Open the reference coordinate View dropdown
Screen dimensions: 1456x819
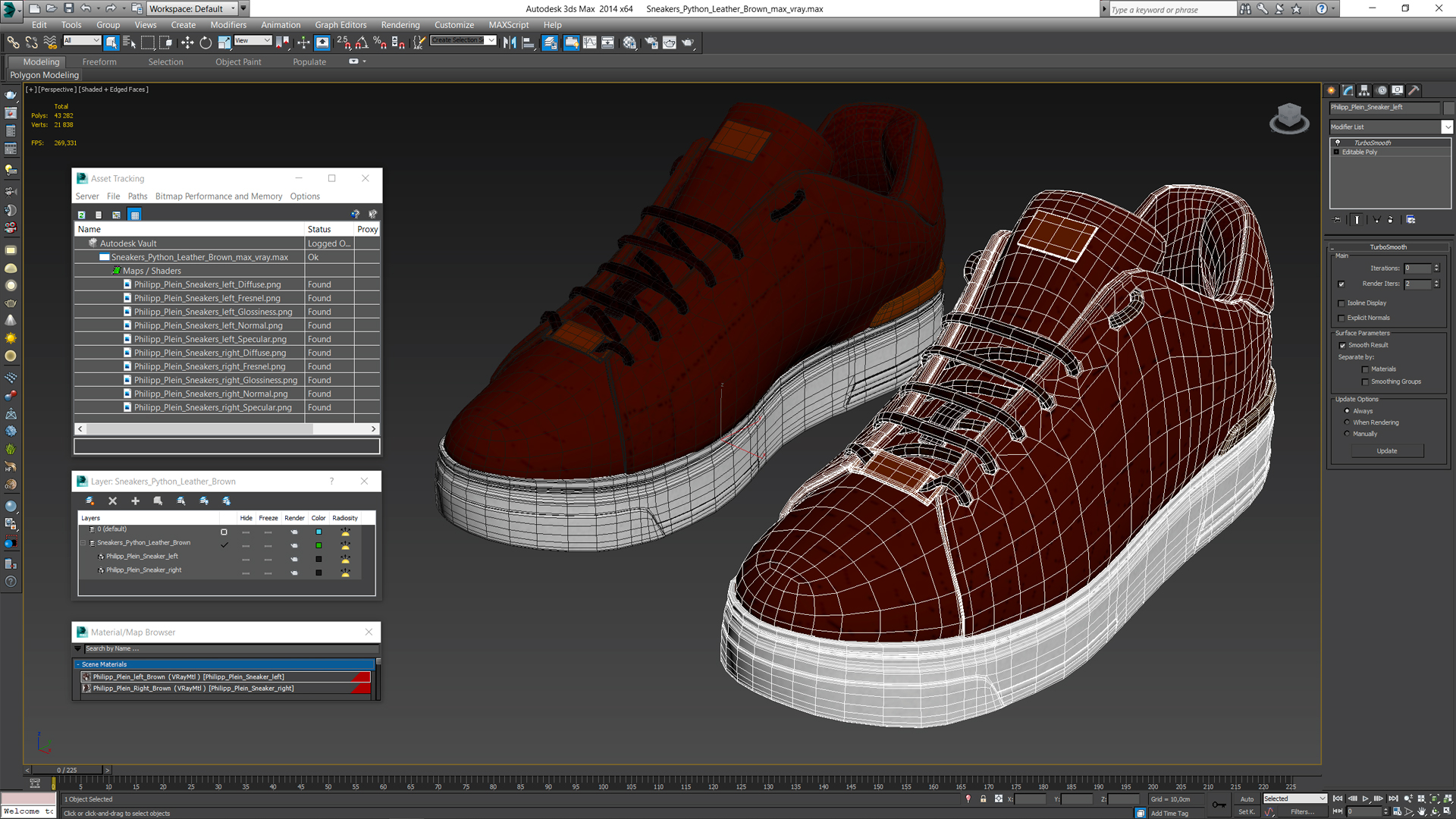(253, 41)
